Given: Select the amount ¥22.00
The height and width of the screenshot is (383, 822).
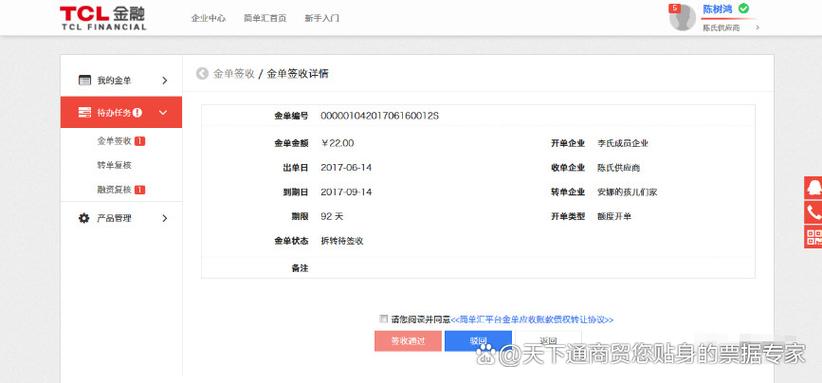Looking at the screenshot, I should click(x=338, y=143).
